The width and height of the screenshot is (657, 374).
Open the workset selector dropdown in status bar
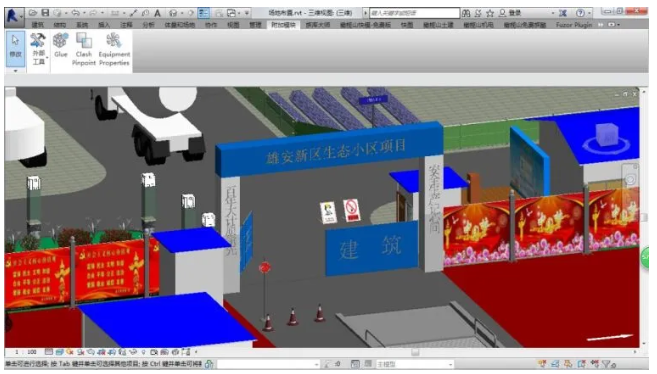(268, 364)
